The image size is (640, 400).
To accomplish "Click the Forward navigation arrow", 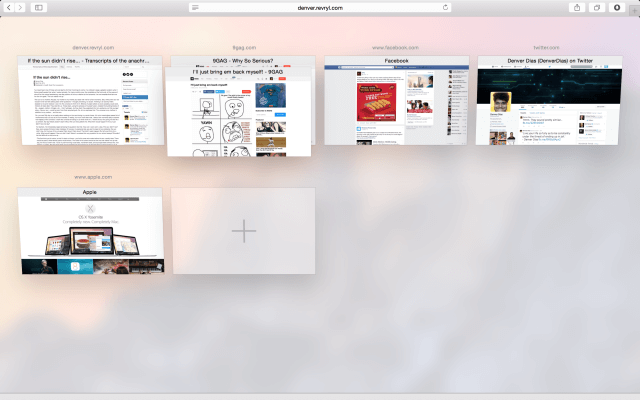I will [x=19, y=7].
